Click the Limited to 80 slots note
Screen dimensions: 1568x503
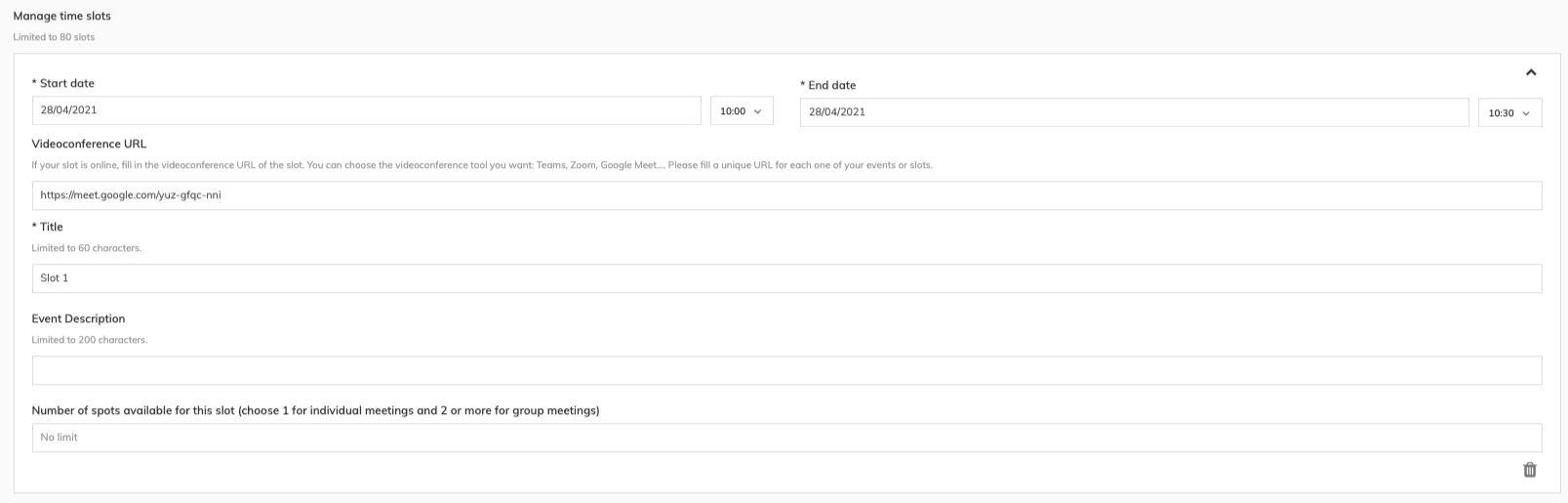pyautogui.click(x=54, y=37)
